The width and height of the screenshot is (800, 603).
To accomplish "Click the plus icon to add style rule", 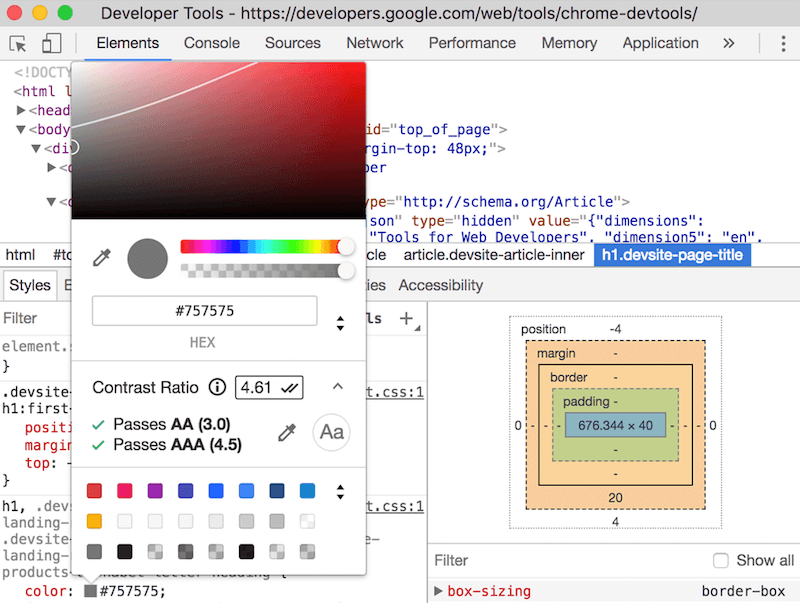I will tap(406, 318).
